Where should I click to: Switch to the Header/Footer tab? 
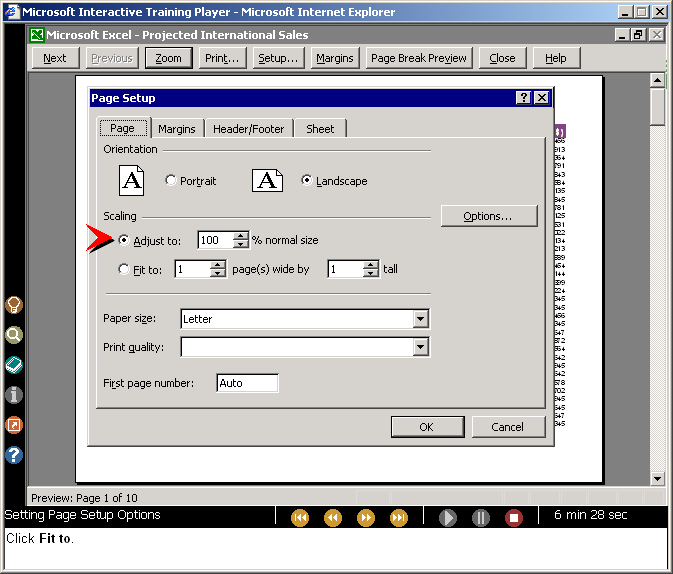[249, 129]
